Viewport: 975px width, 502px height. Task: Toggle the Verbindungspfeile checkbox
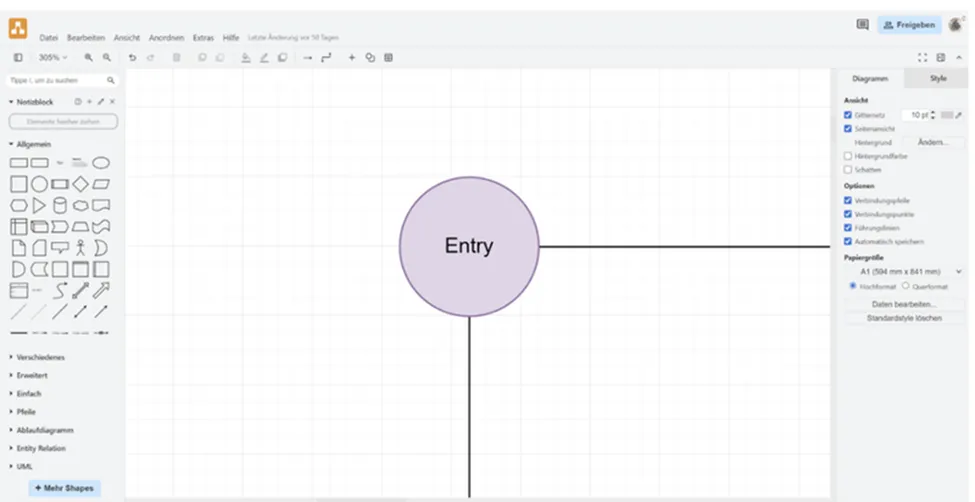[x=848, y=200]
